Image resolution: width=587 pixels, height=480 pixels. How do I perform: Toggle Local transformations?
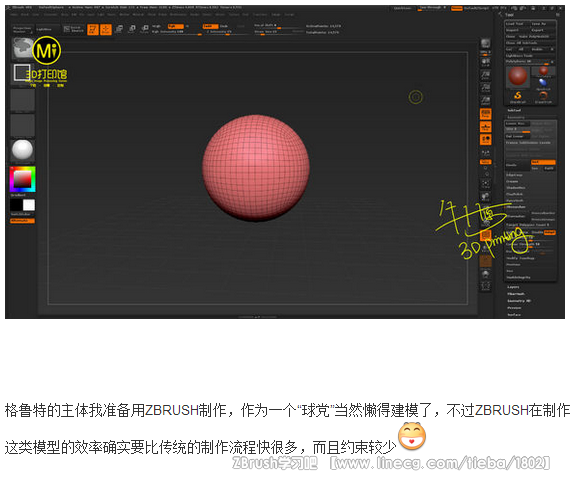(486, 139)
